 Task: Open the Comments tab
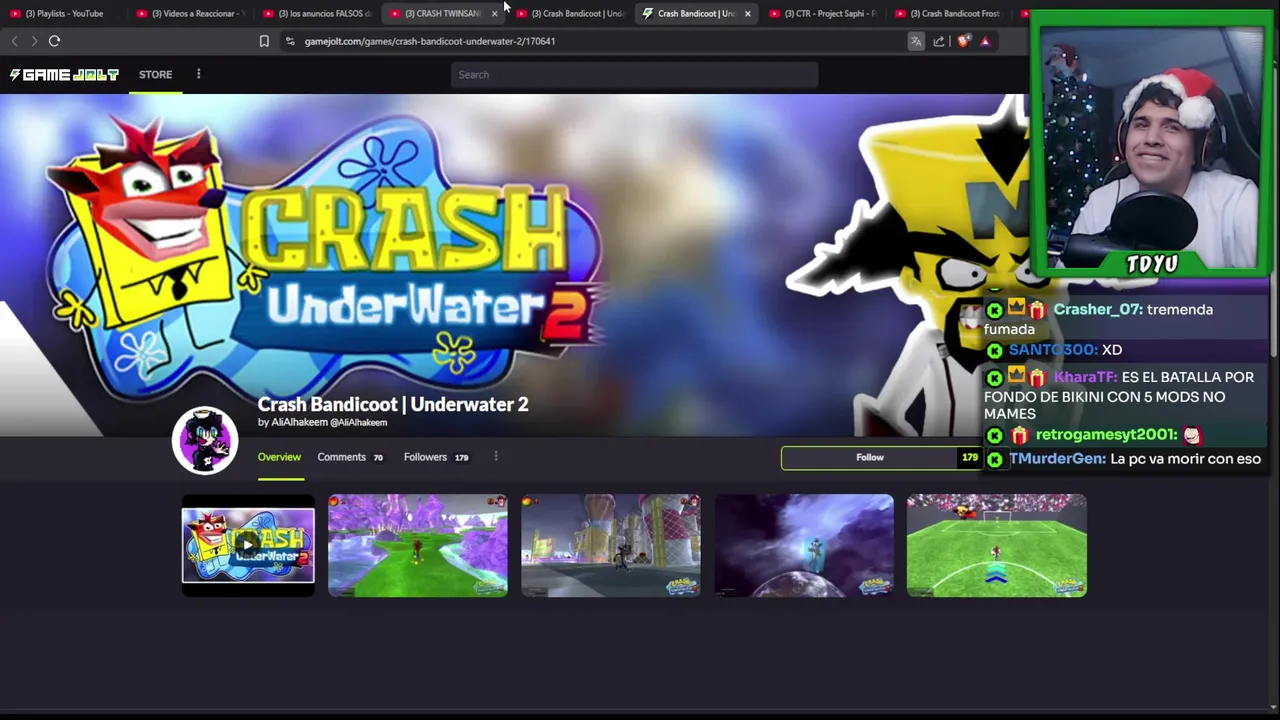pyautogui.click(x=350, y=457)
